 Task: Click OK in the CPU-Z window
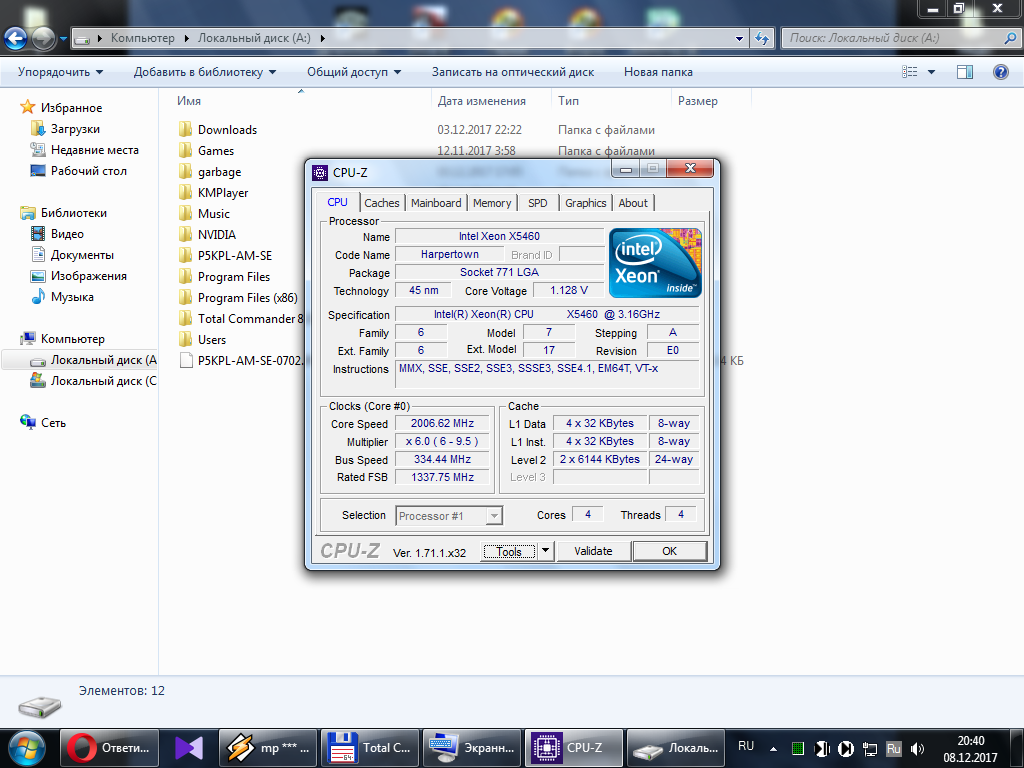point(669,551)
